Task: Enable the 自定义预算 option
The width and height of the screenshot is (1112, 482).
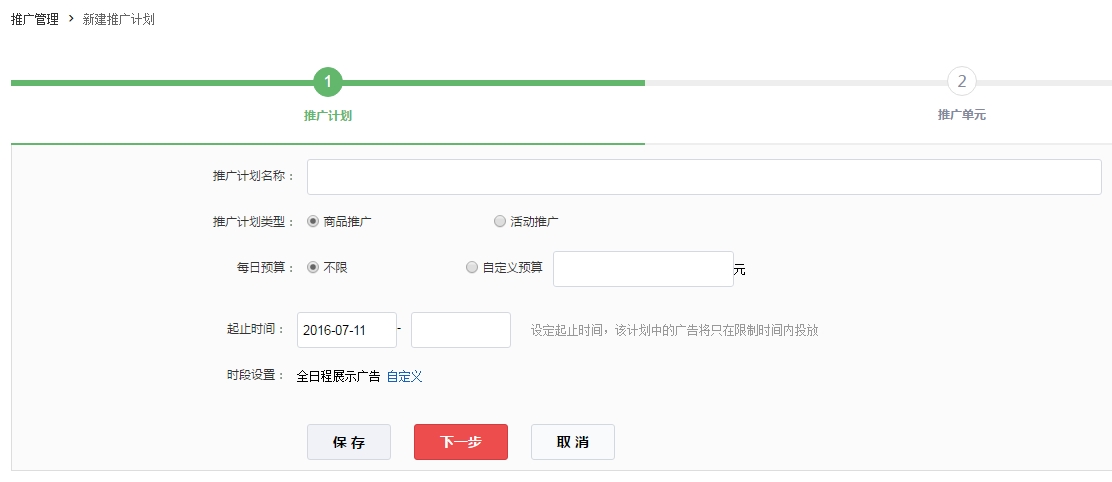Action: (472, 268)
